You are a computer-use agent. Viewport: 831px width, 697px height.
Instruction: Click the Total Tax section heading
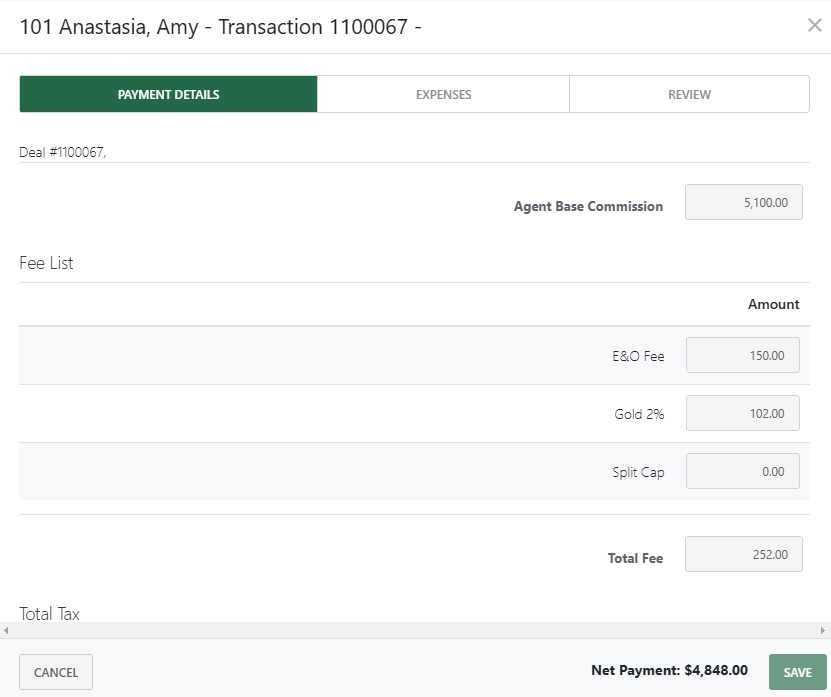(50, 613)
